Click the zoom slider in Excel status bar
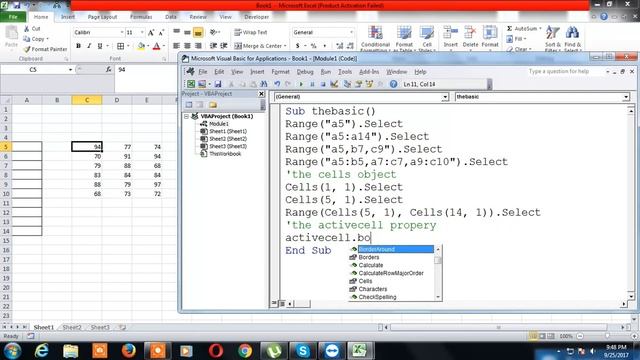The image size is (640, 360). coord(607,336)
